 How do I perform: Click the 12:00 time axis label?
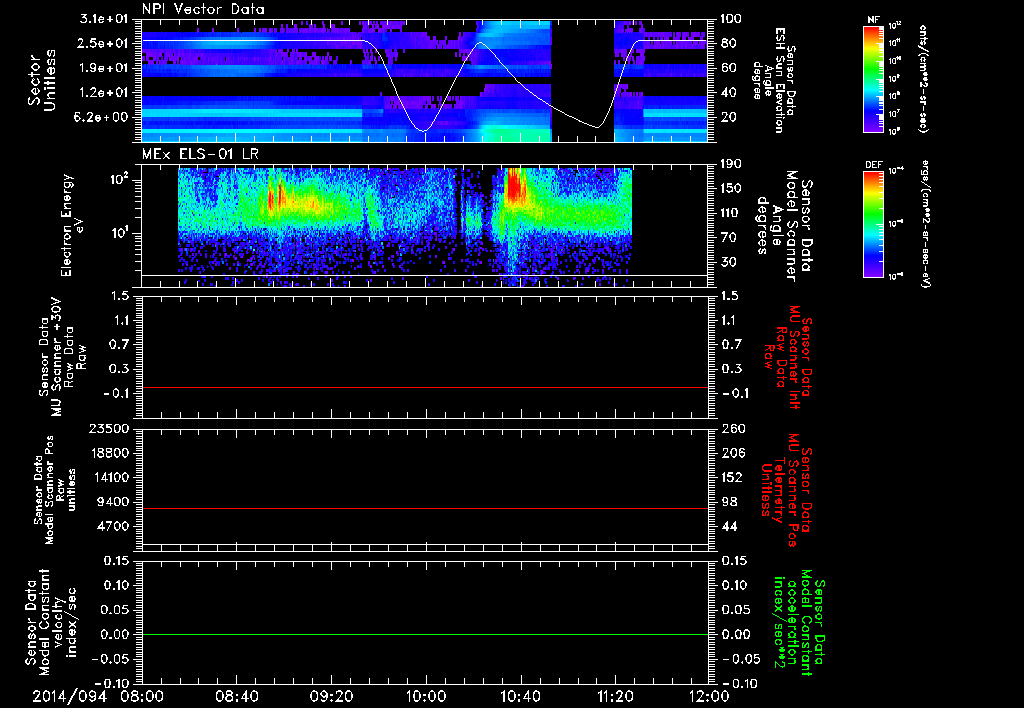point(709,696)
